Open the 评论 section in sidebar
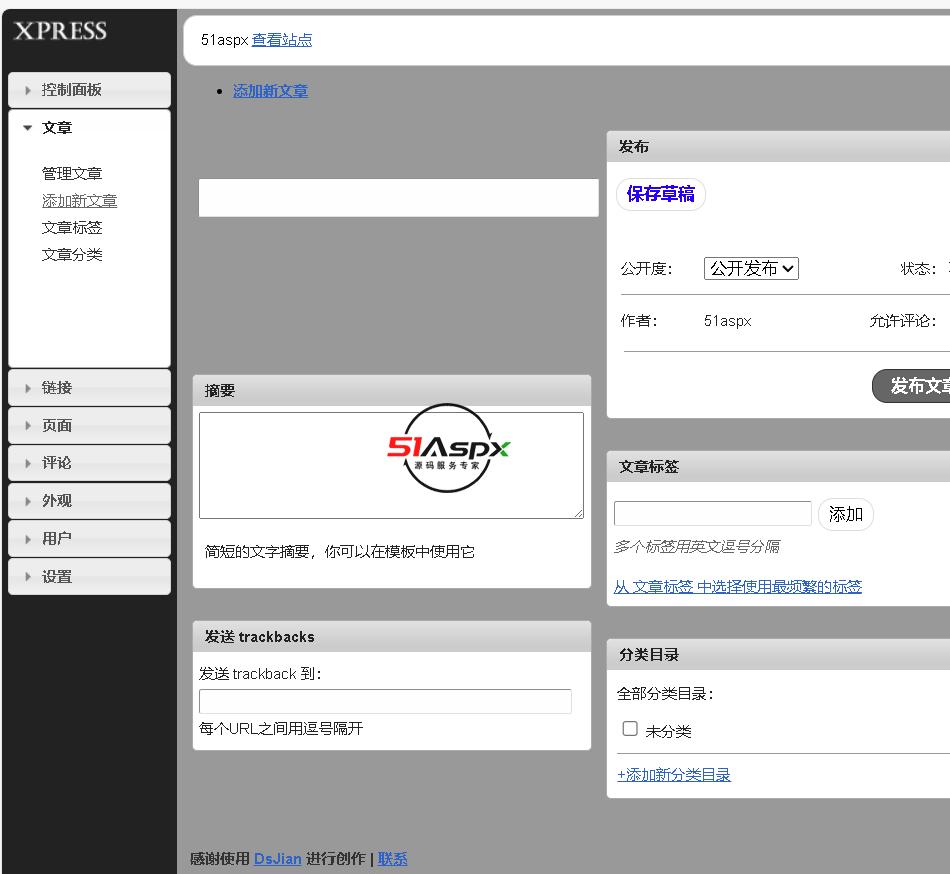 [57, 464]
